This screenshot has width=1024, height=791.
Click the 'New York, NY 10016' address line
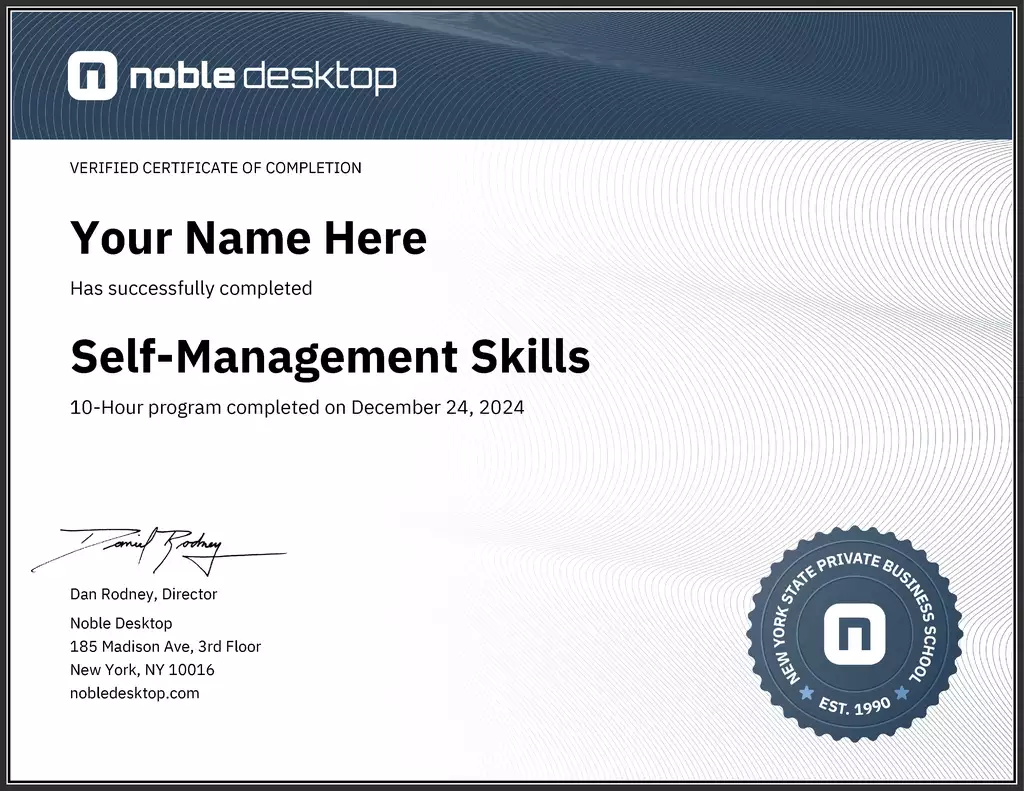pyautogui.click(x=142, y=670)
